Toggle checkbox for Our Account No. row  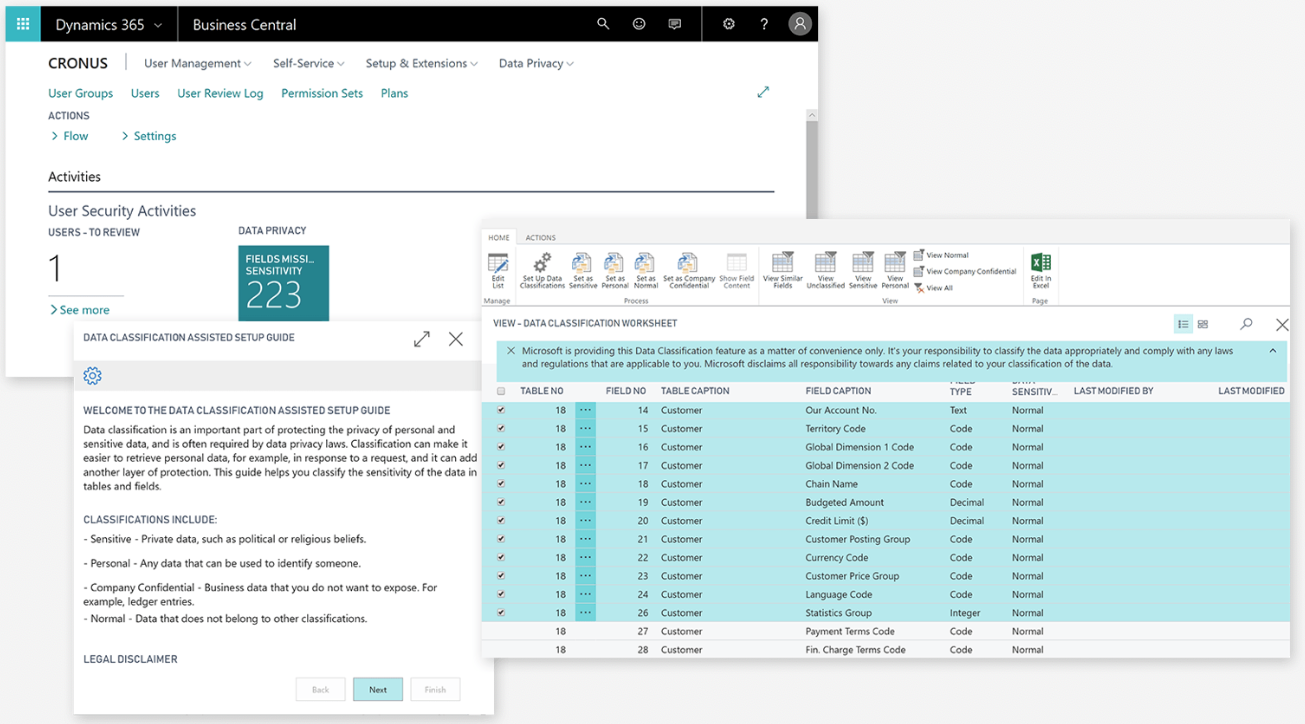click(501, 410)
